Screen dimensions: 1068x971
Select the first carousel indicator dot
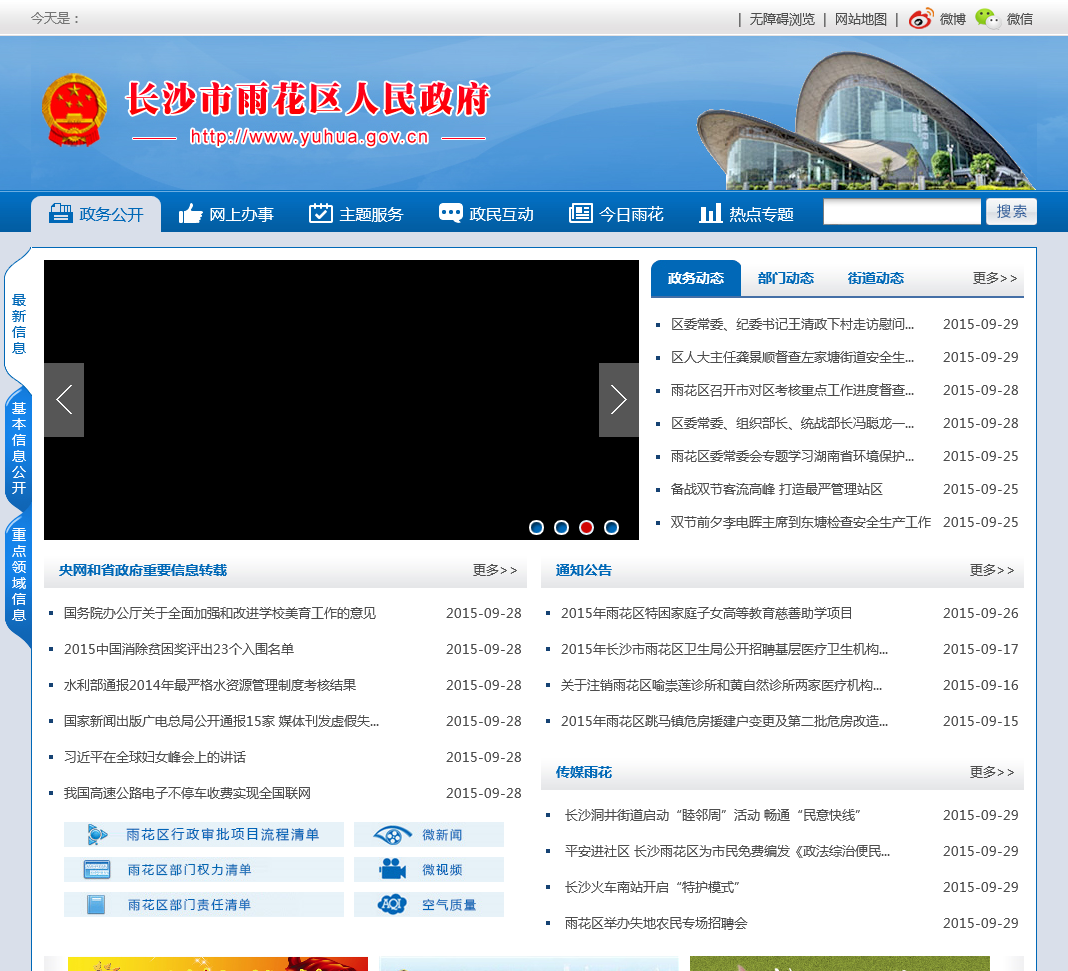click(537, 527)
